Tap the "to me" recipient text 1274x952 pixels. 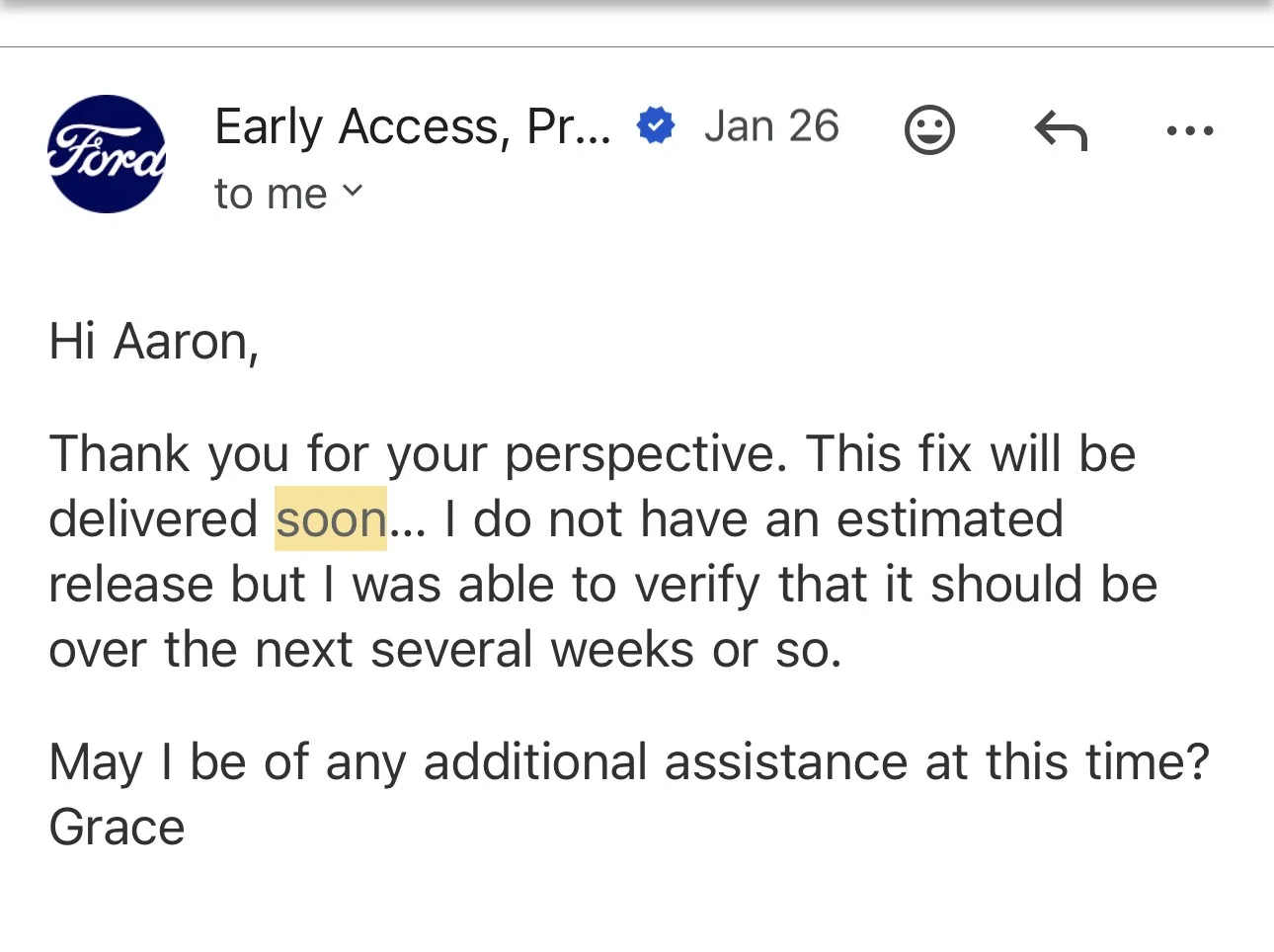pyautogui.click(x=271, y=195)
